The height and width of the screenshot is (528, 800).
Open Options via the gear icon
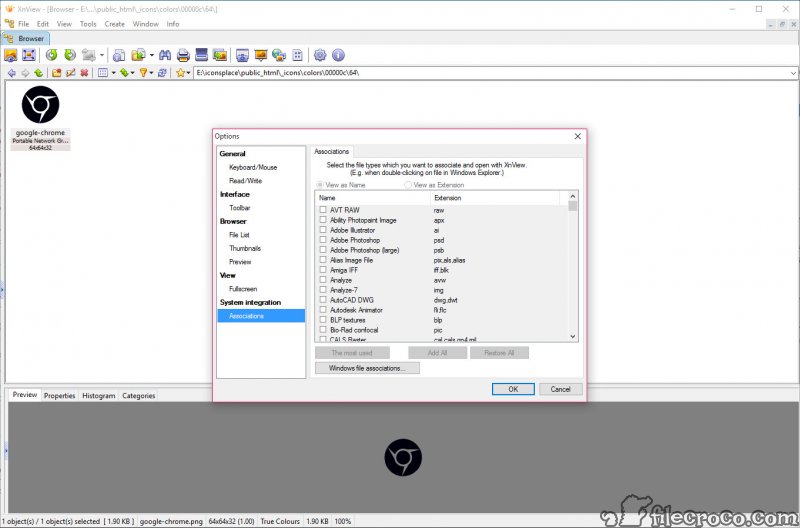(320, 55)
